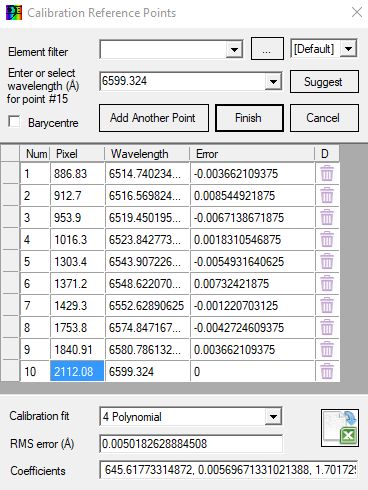Select pixel cell 886.83
This screenshot has width=368, height=490.
coord(77,173)
